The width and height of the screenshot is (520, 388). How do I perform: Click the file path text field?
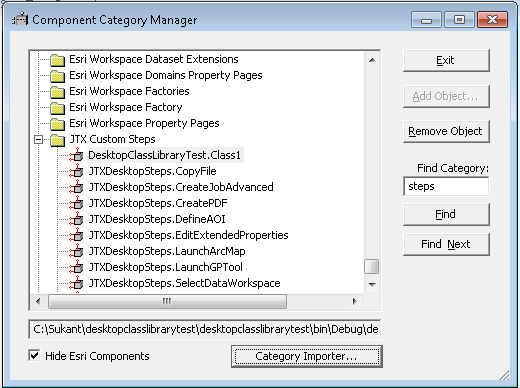coord(205,329)
